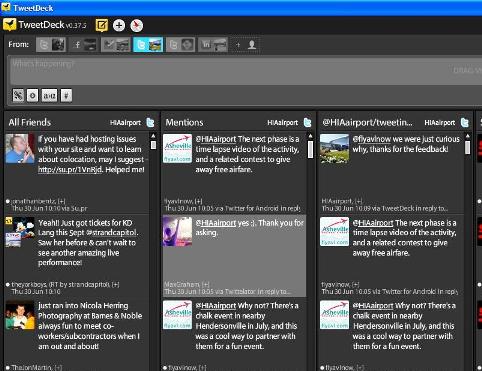
Task: Click the red bird round icon in header
Action: point(136,25)
